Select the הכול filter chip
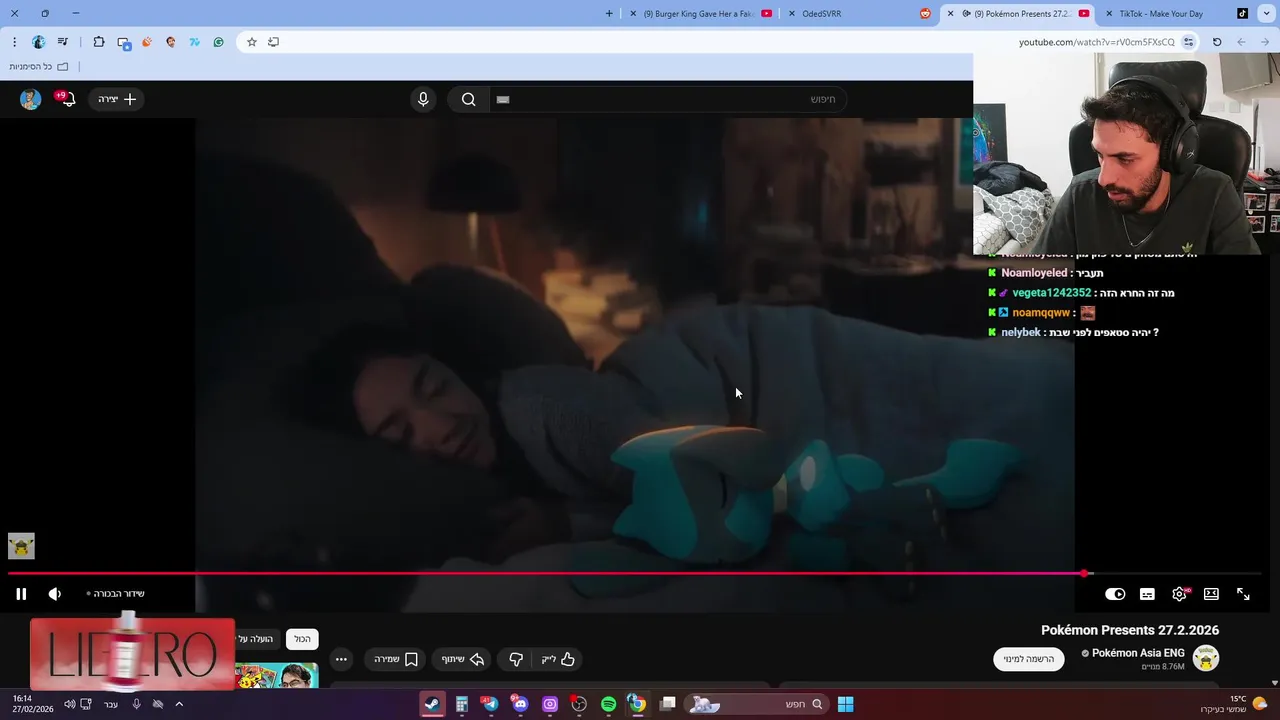Image resolution: width=1280 pixels, height=720 pixels. (x=302, y=639)
